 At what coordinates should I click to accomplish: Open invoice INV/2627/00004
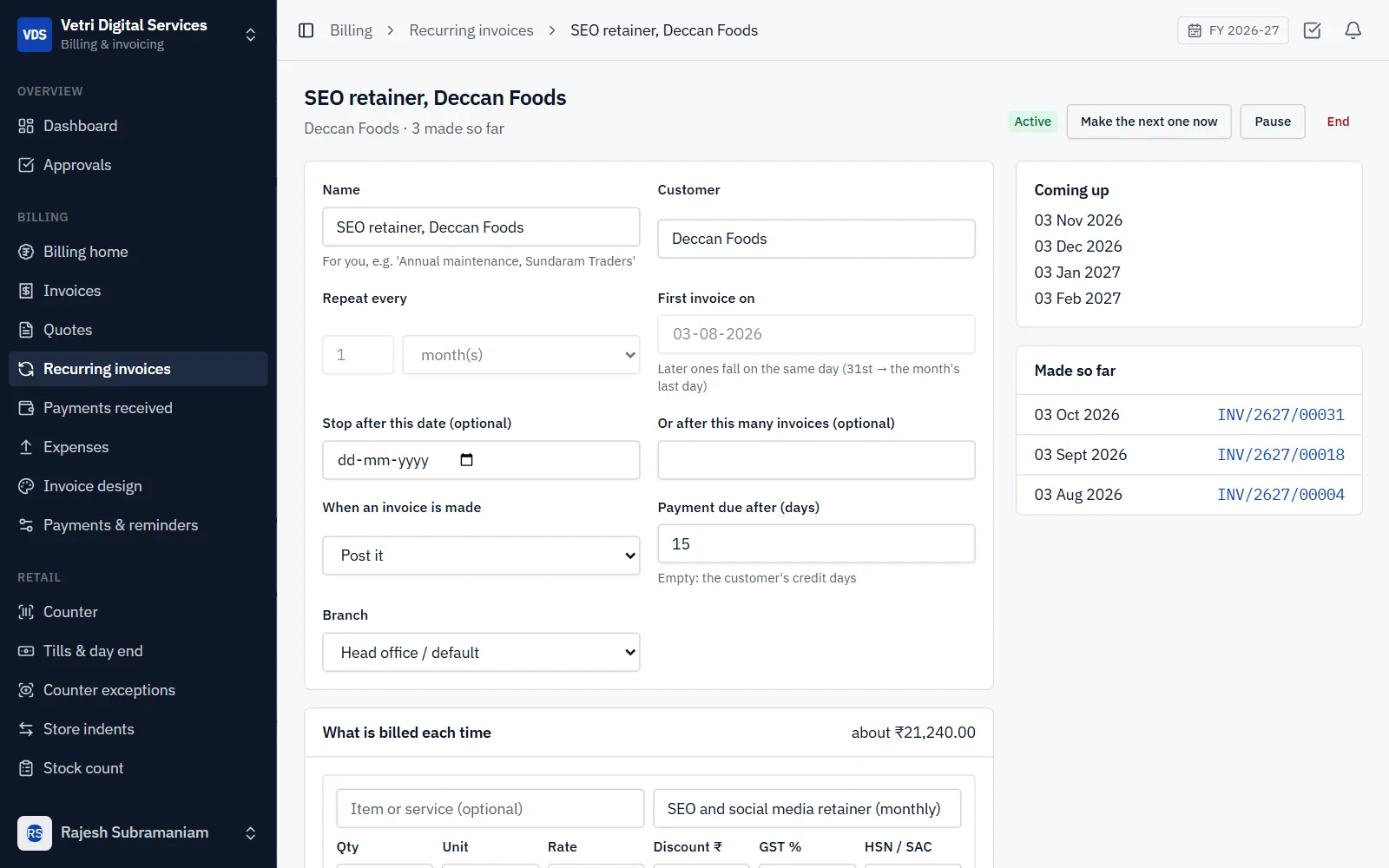pos(1280,495)
